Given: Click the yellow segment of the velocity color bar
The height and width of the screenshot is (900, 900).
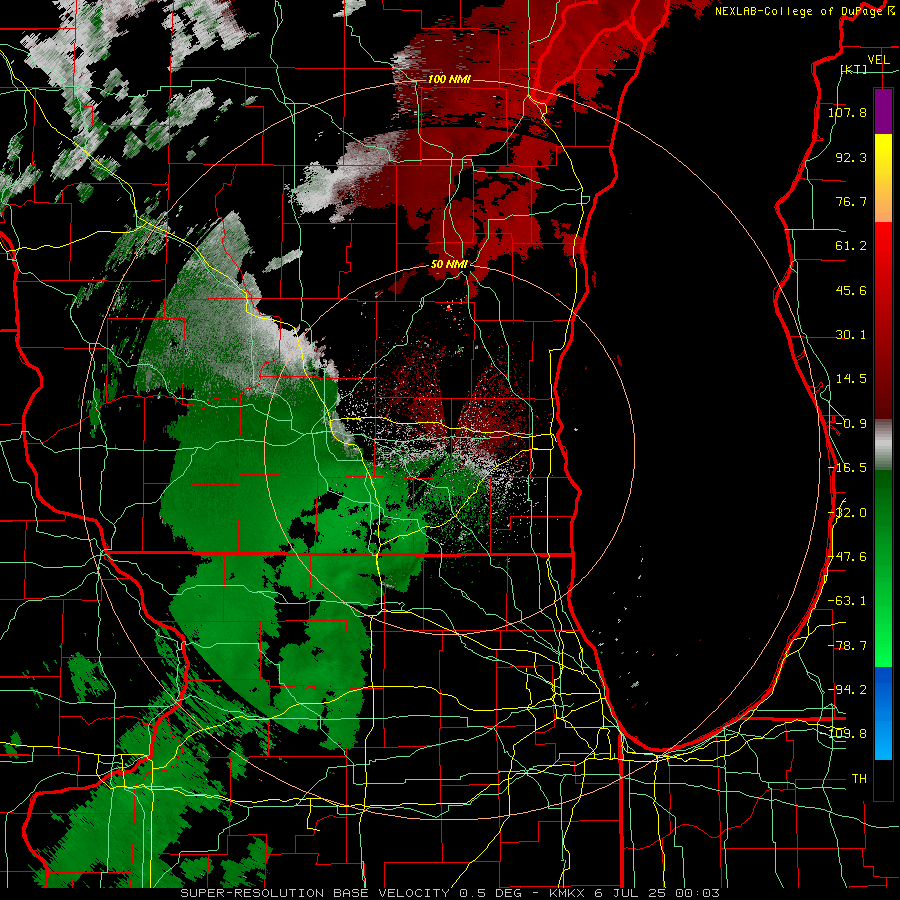Looking at the screenshot, I should pyautogui.click(x=883, y=156).
